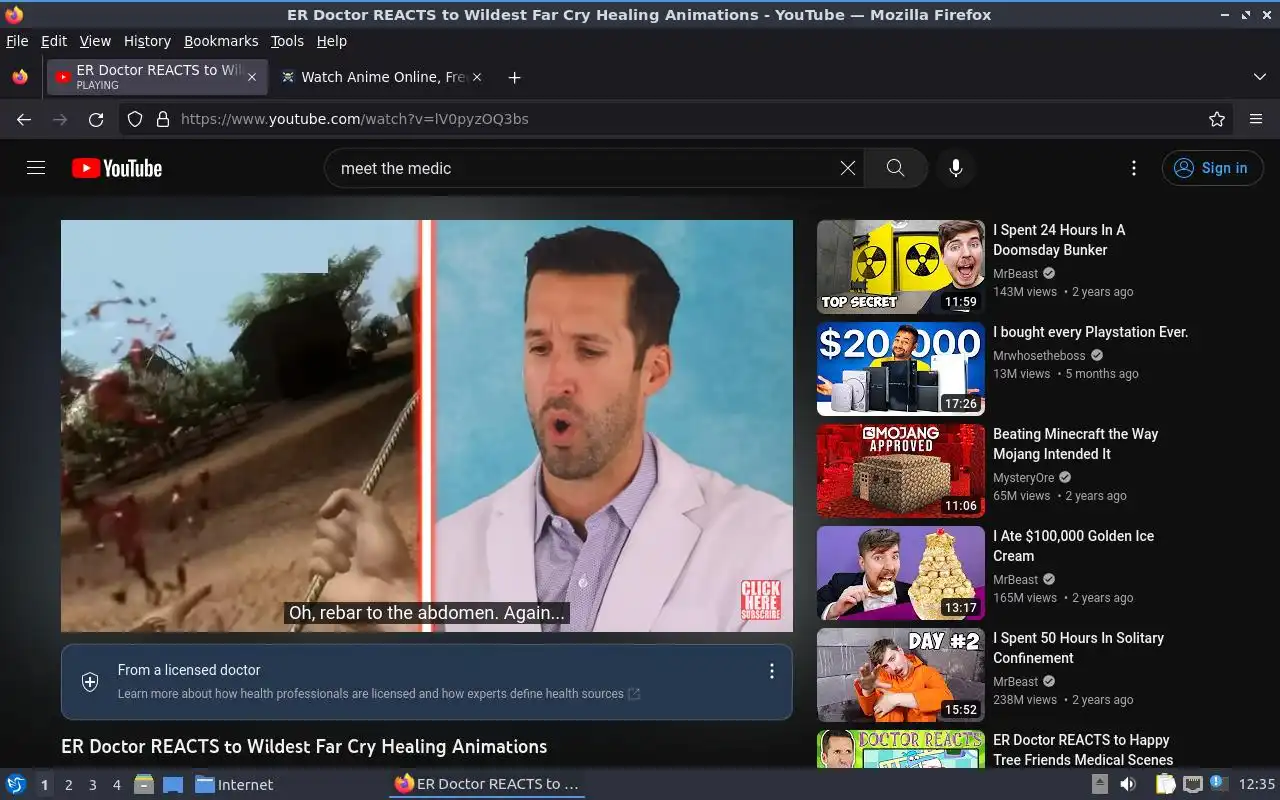This screenshot has width=1280, height=800.
Task: Open the Edit menu
Action: pos(54,41)
